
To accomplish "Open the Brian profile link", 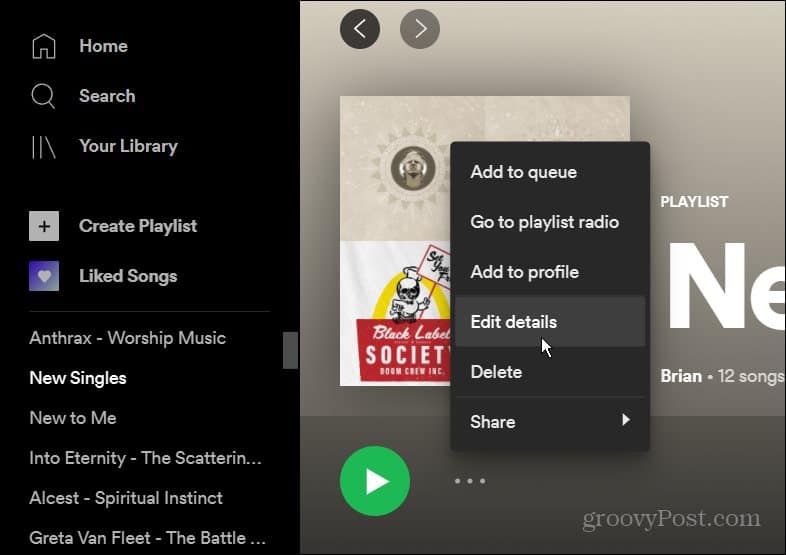I will tap(681, 376).
